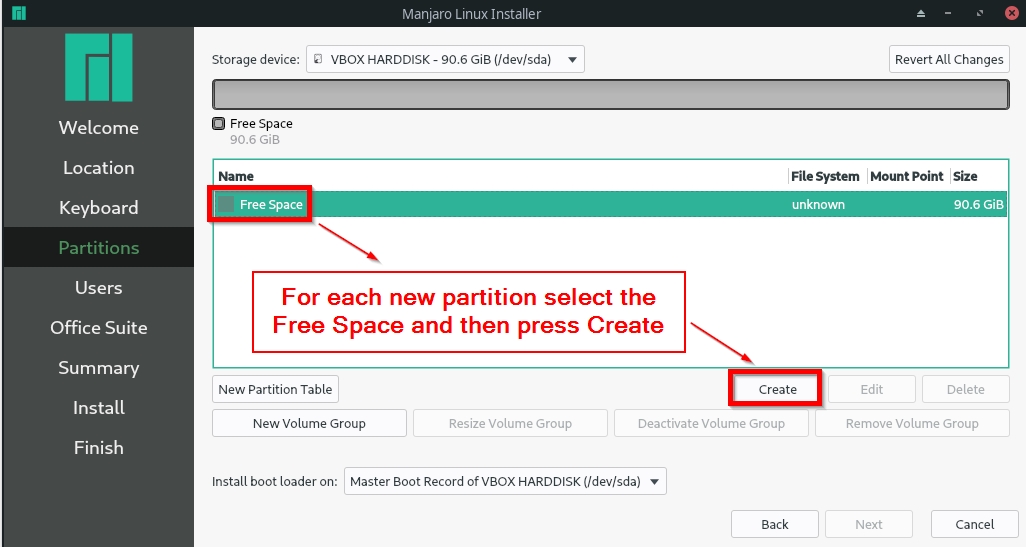Open the Office Suite step in the sidebar
The height and width of the screenshot is (547, 1026).
click(99, 327)
